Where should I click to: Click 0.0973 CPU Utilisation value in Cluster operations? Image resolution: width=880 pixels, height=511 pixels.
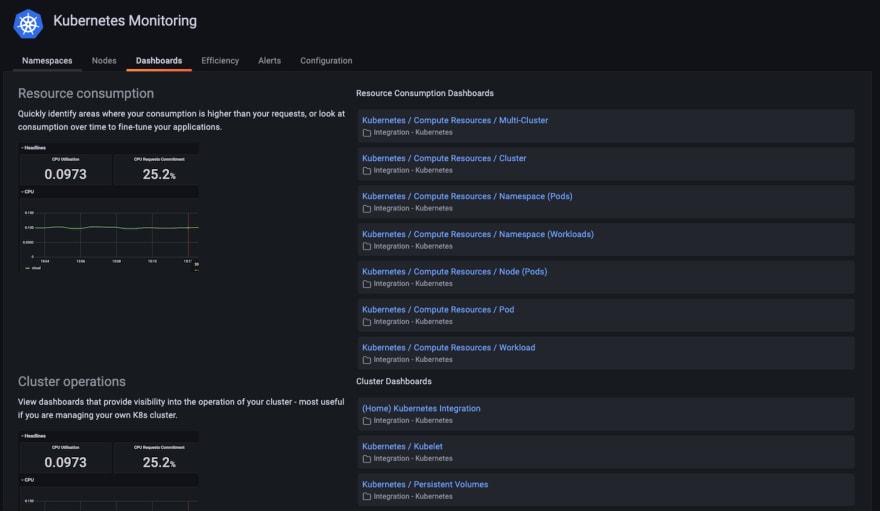pos(66,462)
